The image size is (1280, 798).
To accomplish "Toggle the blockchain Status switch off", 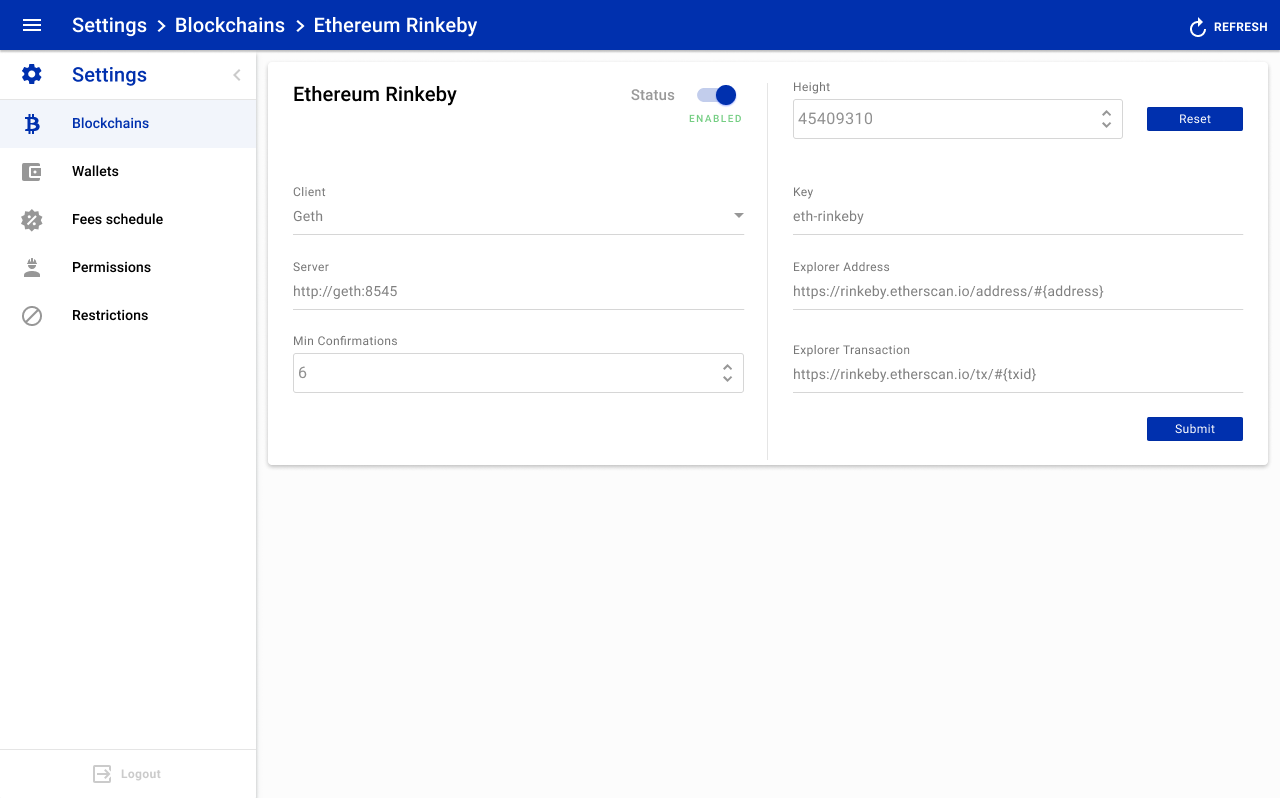I will tap(717, 95).
